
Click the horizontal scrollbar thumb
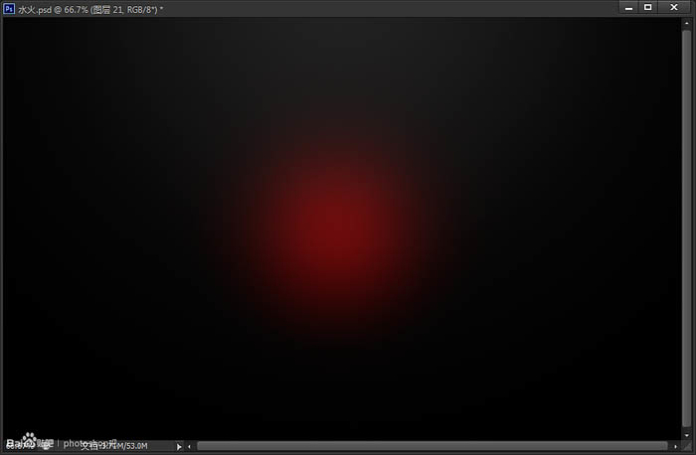click(432, 446)
